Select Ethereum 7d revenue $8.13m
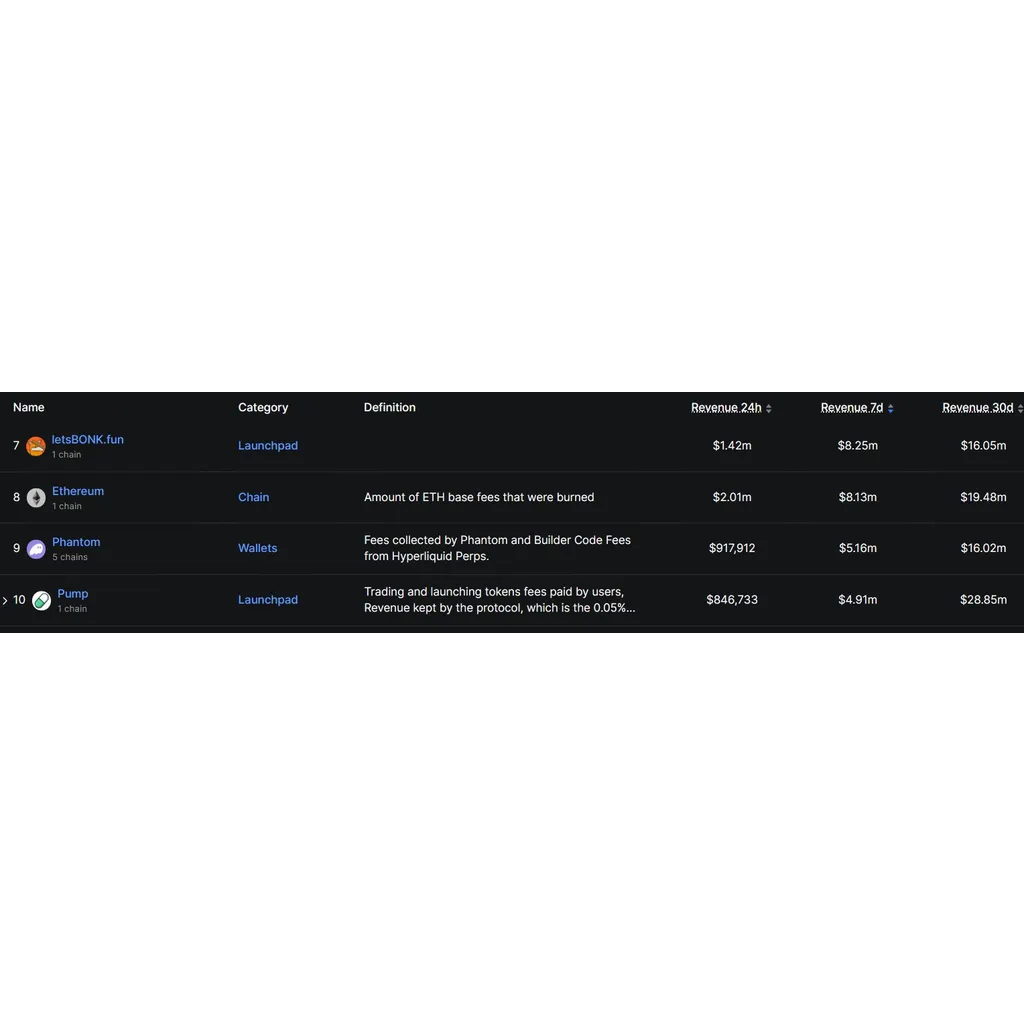This screenshot has width=1024, height=1024. [857, 497]
